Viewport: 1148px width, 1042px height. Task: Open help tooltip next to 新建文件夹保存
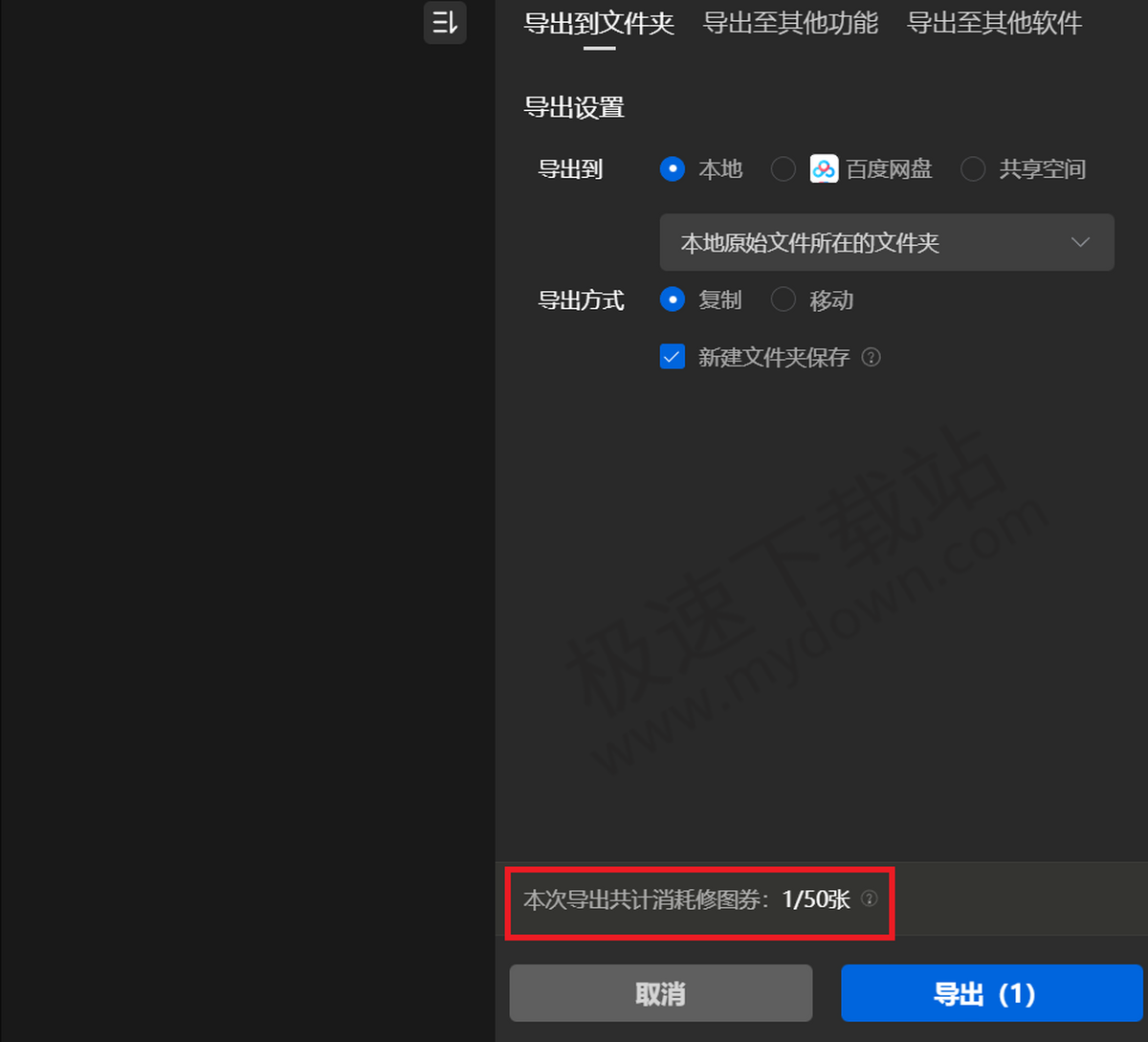tap(871, 357)
